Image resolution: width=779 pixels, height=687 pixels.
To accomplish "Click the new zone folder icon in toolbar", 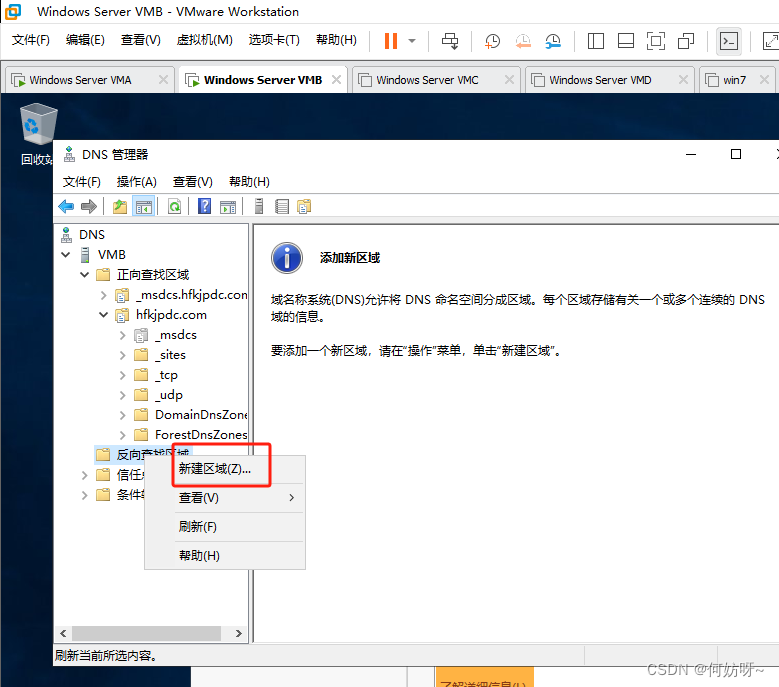I will click(x=304, y=206).
